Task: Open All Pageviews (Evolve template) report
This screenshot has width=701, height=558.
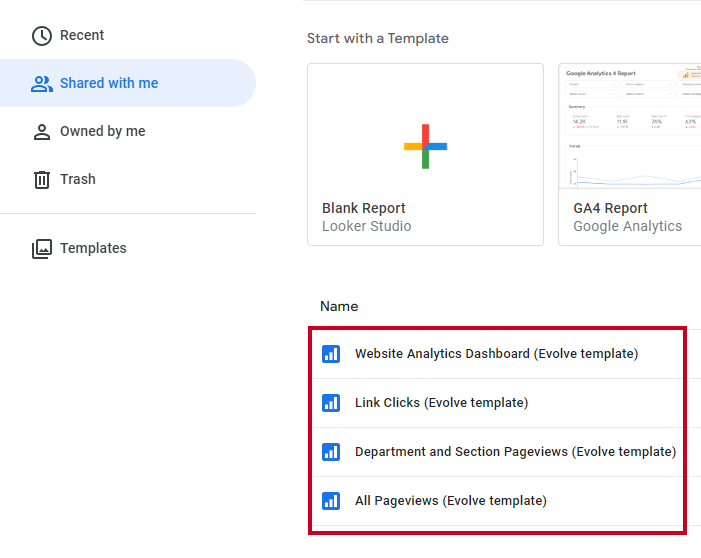Action: [451, 501]
